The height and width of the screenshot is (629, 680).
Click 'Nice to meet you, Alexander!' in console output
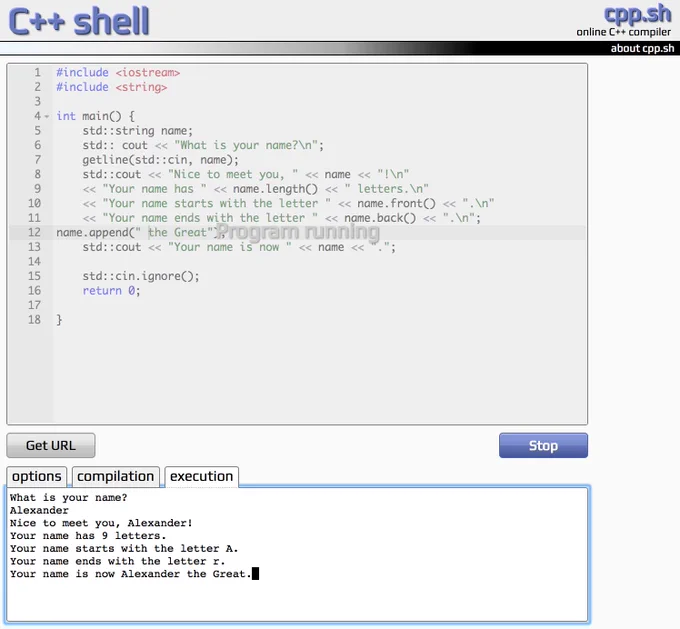click(x=101, y=523)
